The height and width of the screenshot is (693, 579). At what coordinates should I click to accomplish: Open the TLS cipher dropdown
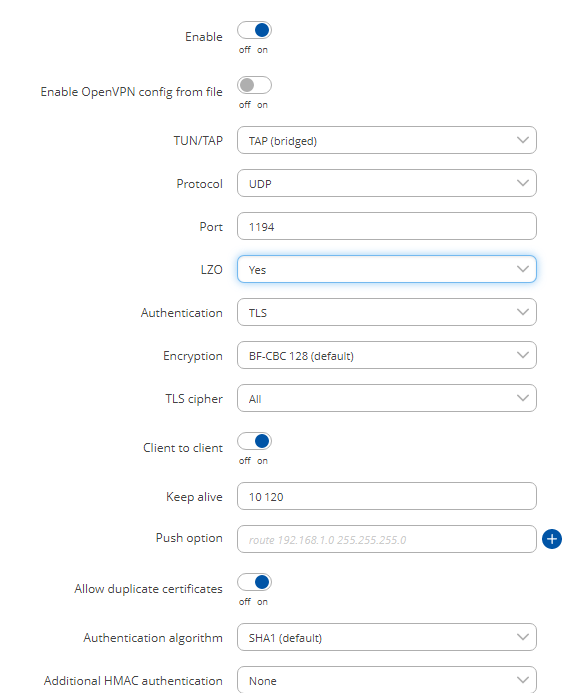tap(387, 398)
